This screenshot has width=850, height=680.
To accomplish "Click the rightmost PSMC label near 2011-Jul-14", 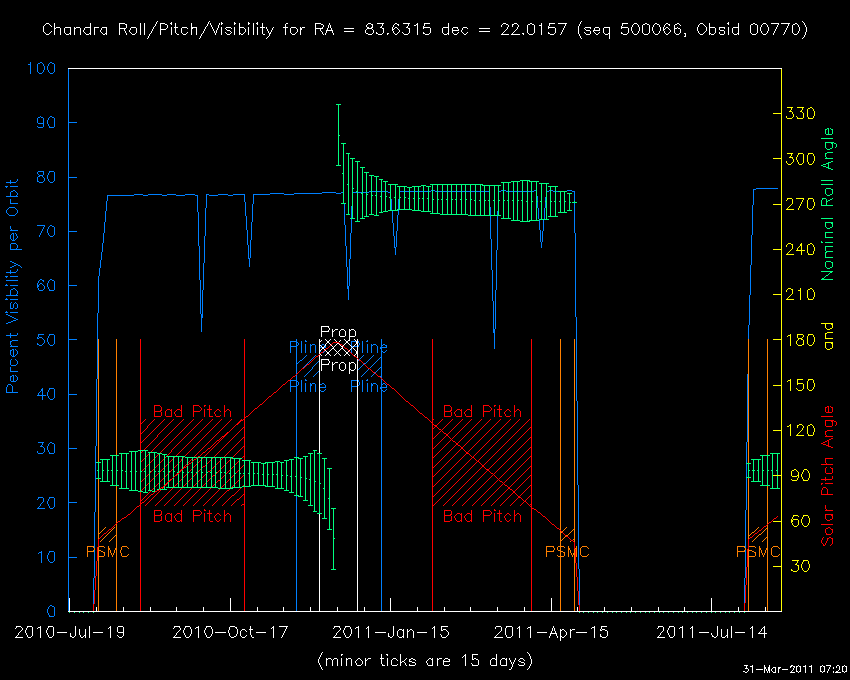I will point(758,552).
